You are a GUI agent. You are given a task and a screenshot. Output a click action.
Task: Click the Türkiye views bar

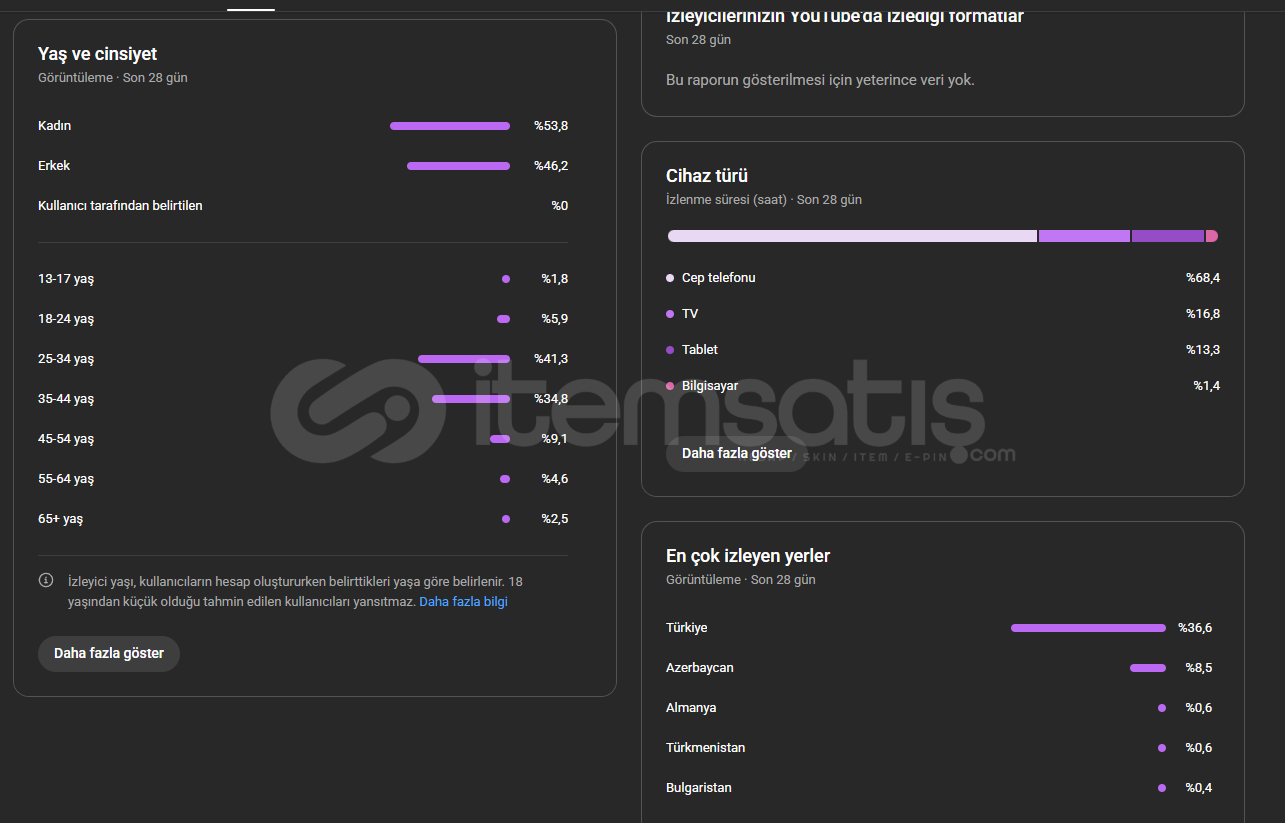[x=1088, y=628]
